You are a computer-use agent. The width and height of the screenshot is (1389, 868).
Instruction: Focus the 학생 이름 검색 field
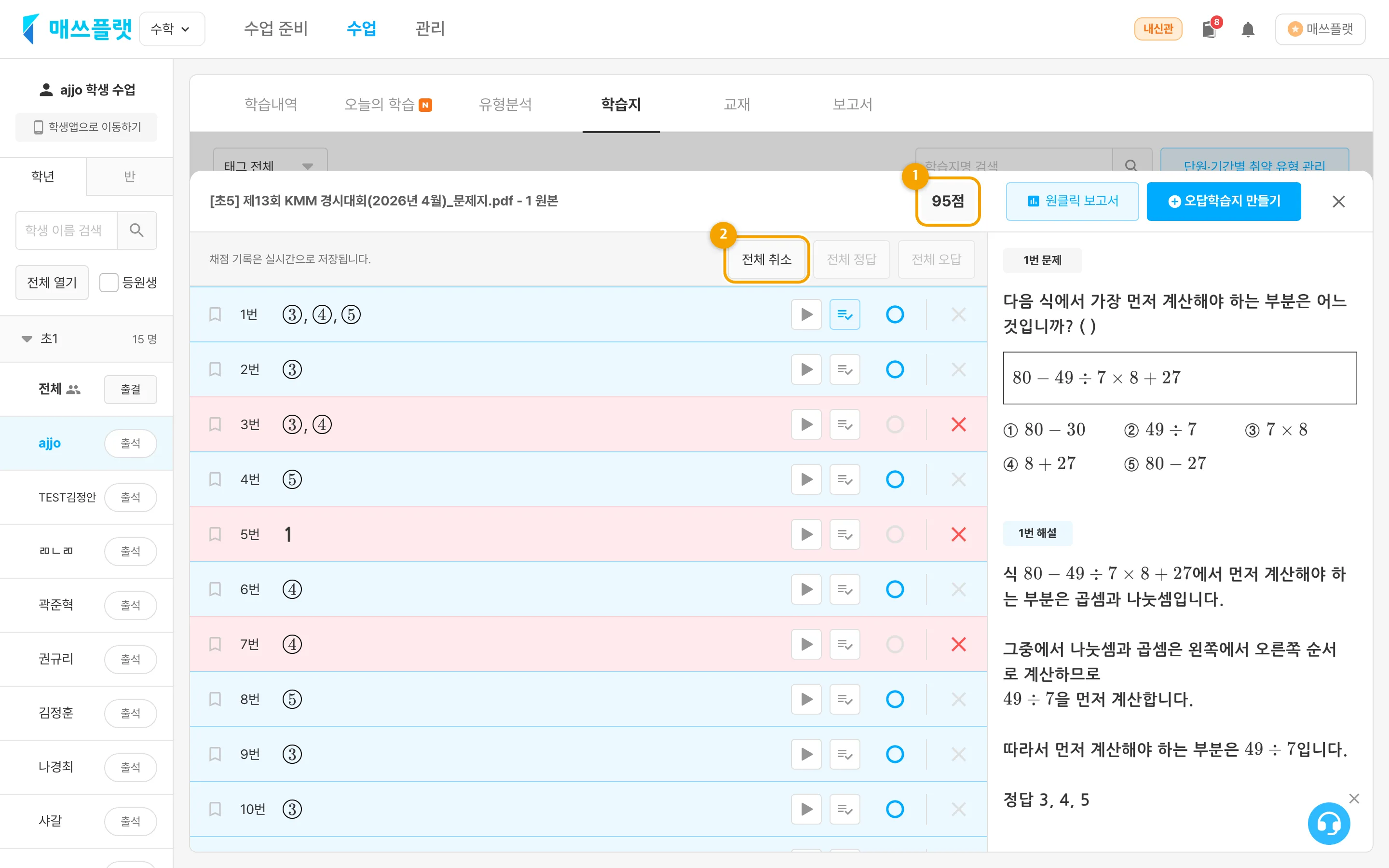tap(66, 230)
